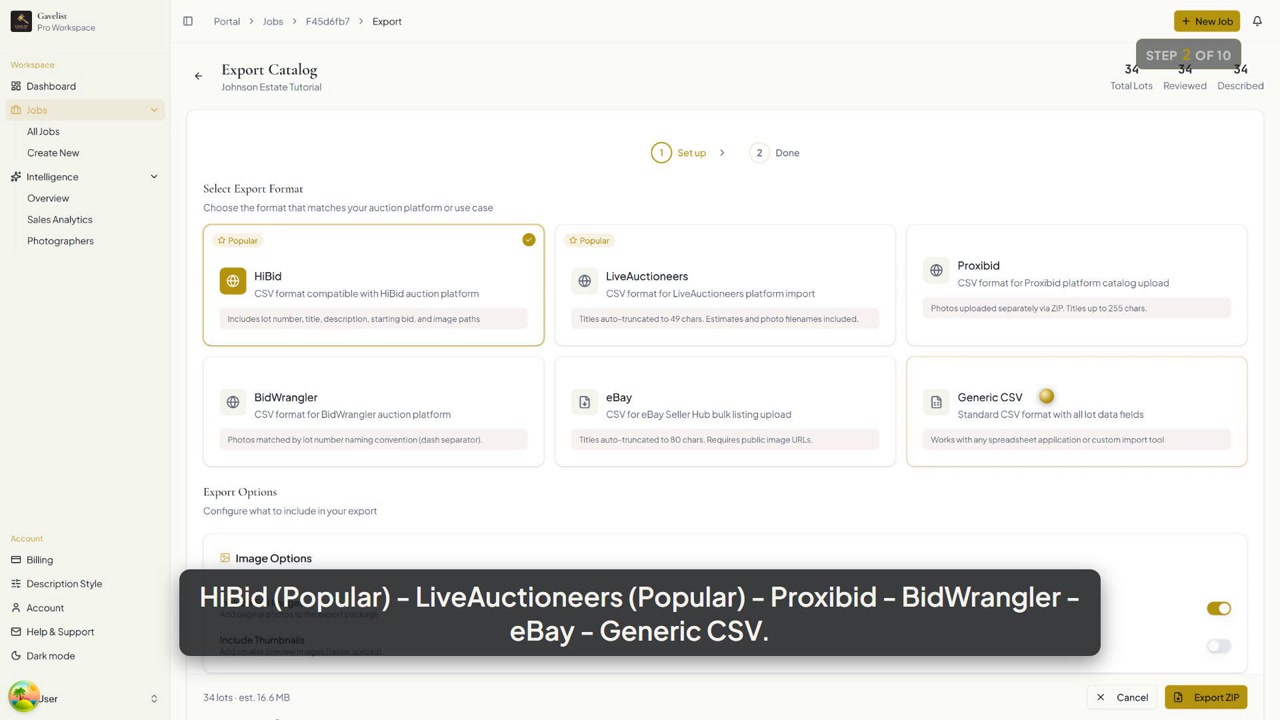1280x720 pixels.
Task: Click the Gavelist logo icon
Action: coord(21,21)
